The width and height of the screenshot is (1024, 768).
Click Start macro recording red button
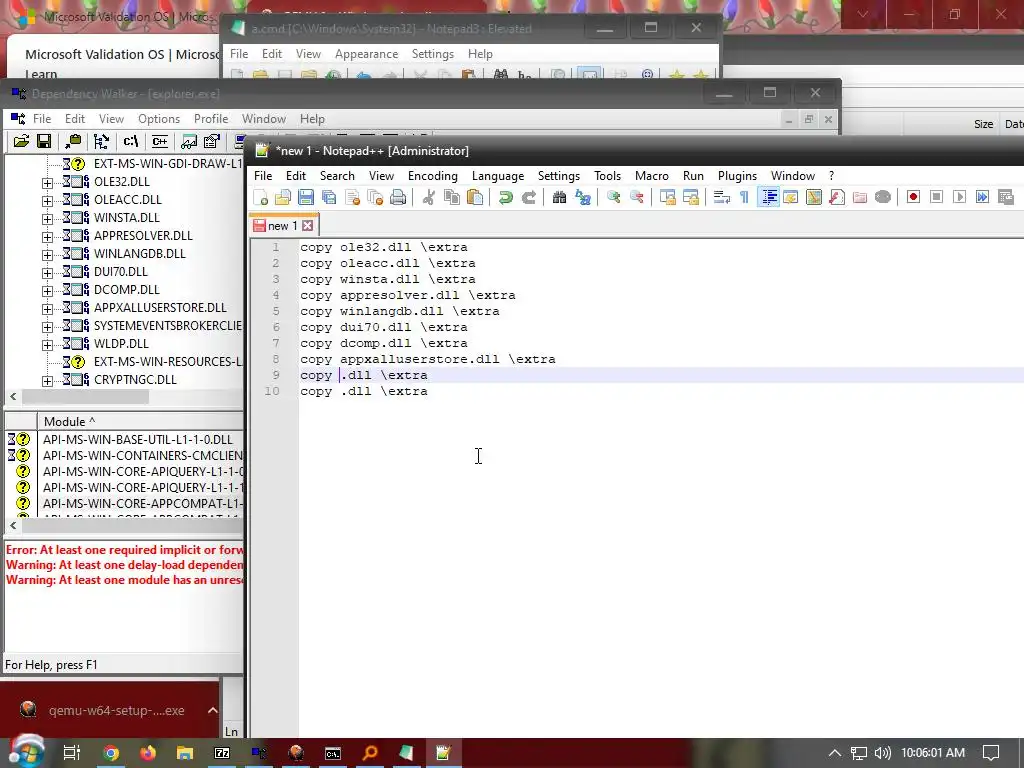coord(913,197)
